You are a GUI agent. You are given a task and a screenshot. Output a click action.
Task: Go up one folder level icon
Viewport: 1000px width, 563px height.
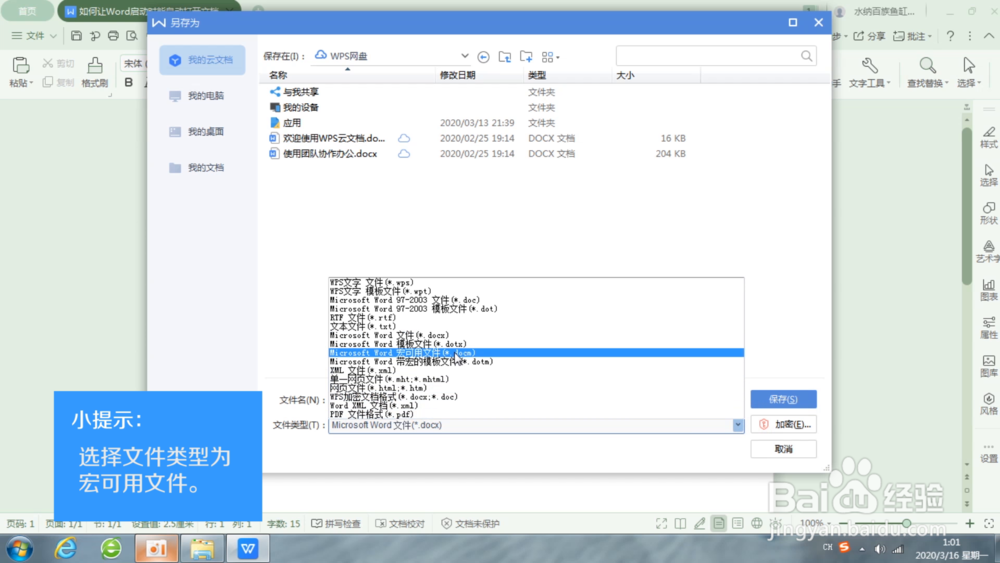(x=504, y=57)
